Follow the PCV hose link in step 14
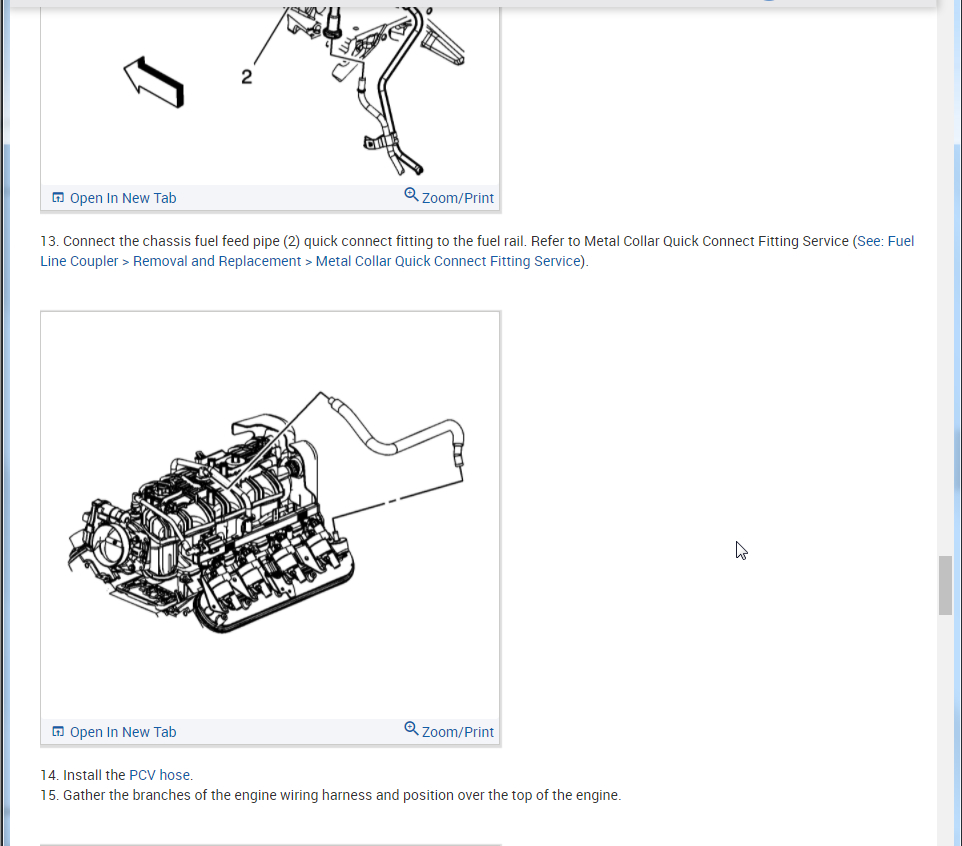Image resolution: width=962 pixels, height=846 pixels. tap(160, 775)
